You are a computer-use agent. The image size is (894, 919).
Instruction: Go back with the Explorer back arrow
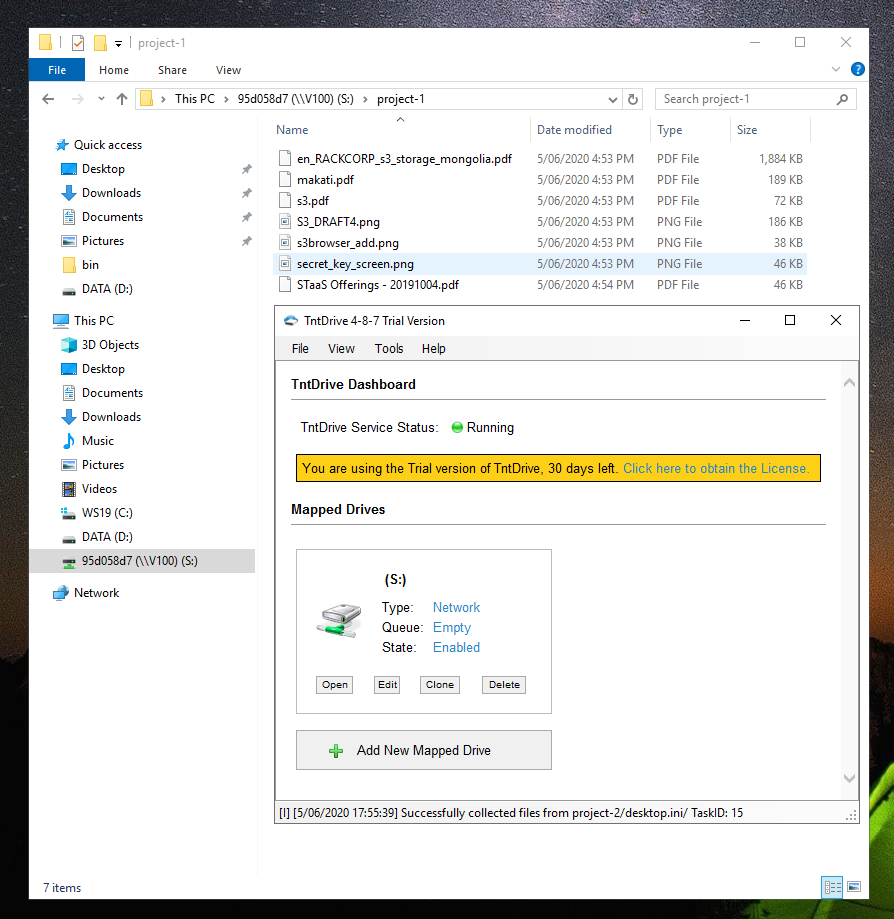[48, 99]
